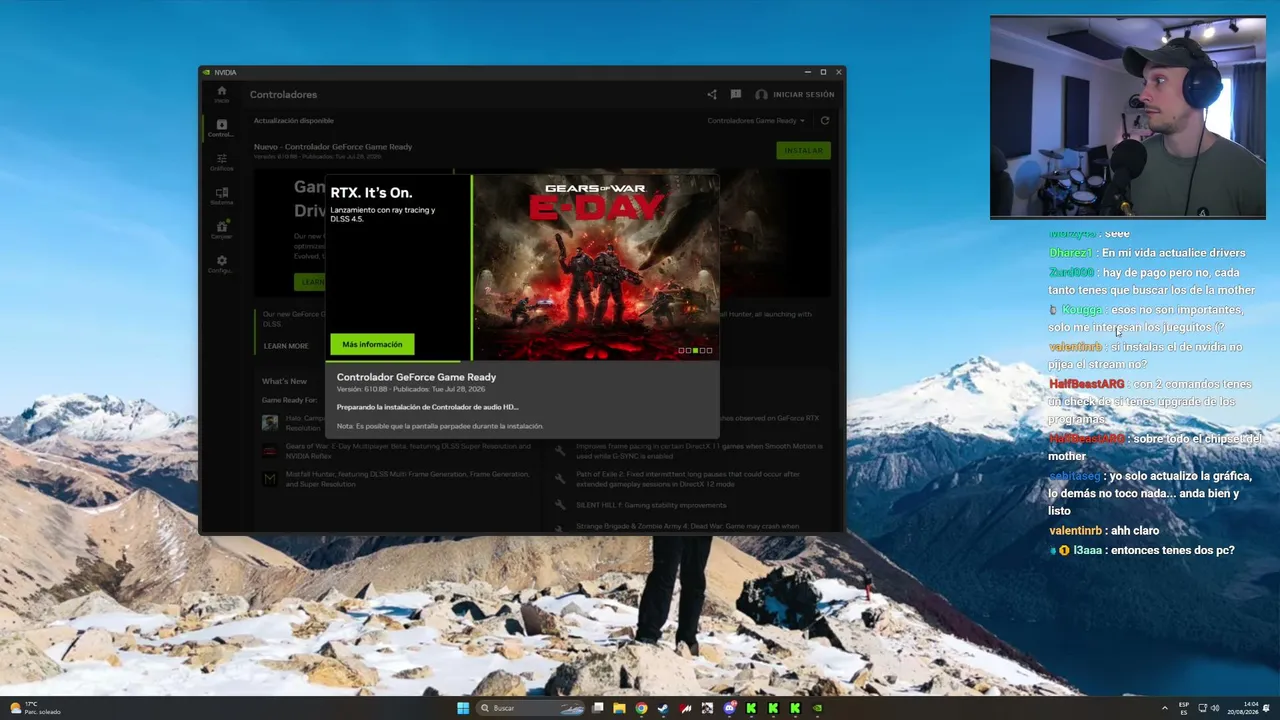Click the wrench icon beside SILENT HILL f
The width and height of the screenshot is (1280, 720).
click(x=560, y=505)
